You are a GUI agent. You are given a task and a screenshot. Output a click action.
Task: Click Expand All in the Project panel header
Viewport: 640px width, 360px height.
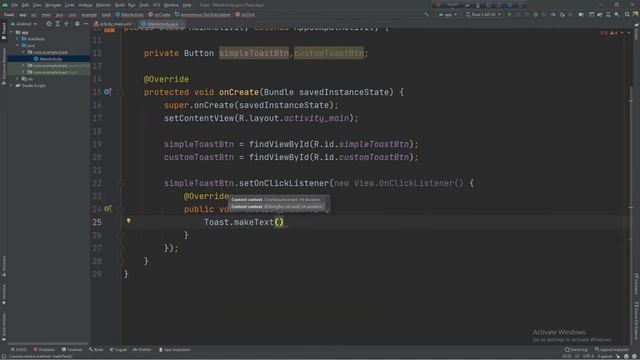(x=58, y=24)
